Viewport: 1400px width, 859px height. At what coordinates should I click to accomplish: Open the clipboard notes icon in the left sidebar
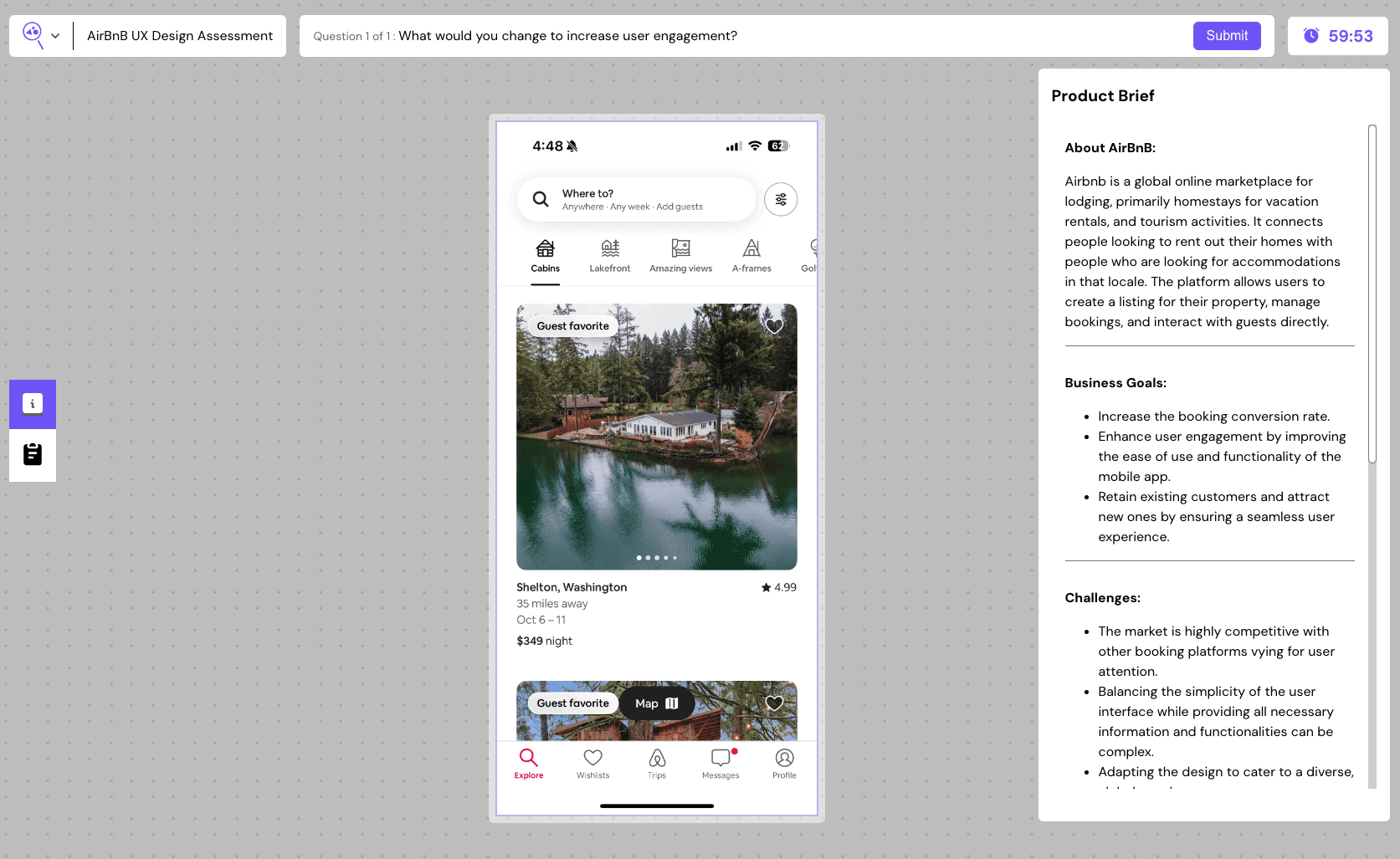coord(33,454)
